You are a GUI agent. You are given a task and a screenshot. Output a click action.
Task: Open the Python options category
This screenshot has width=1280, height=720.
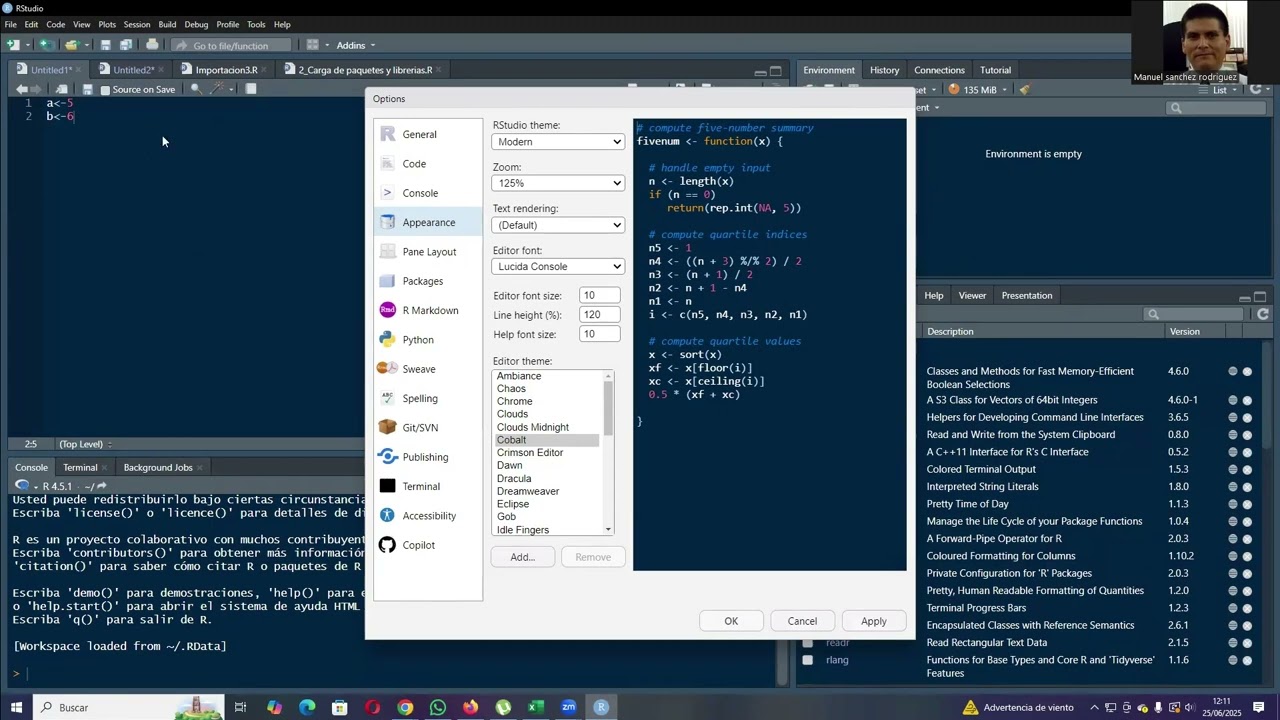[427, 340]
